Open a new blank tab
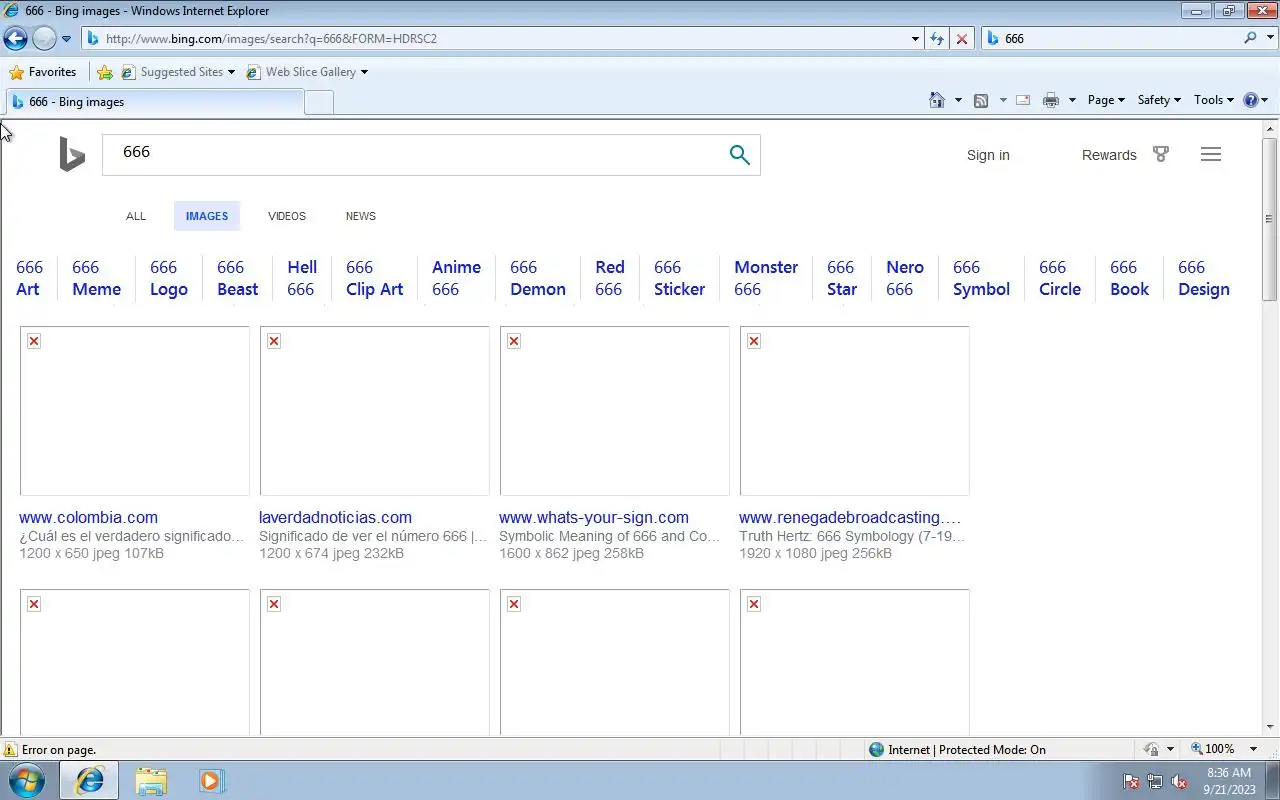 (319, 102)
